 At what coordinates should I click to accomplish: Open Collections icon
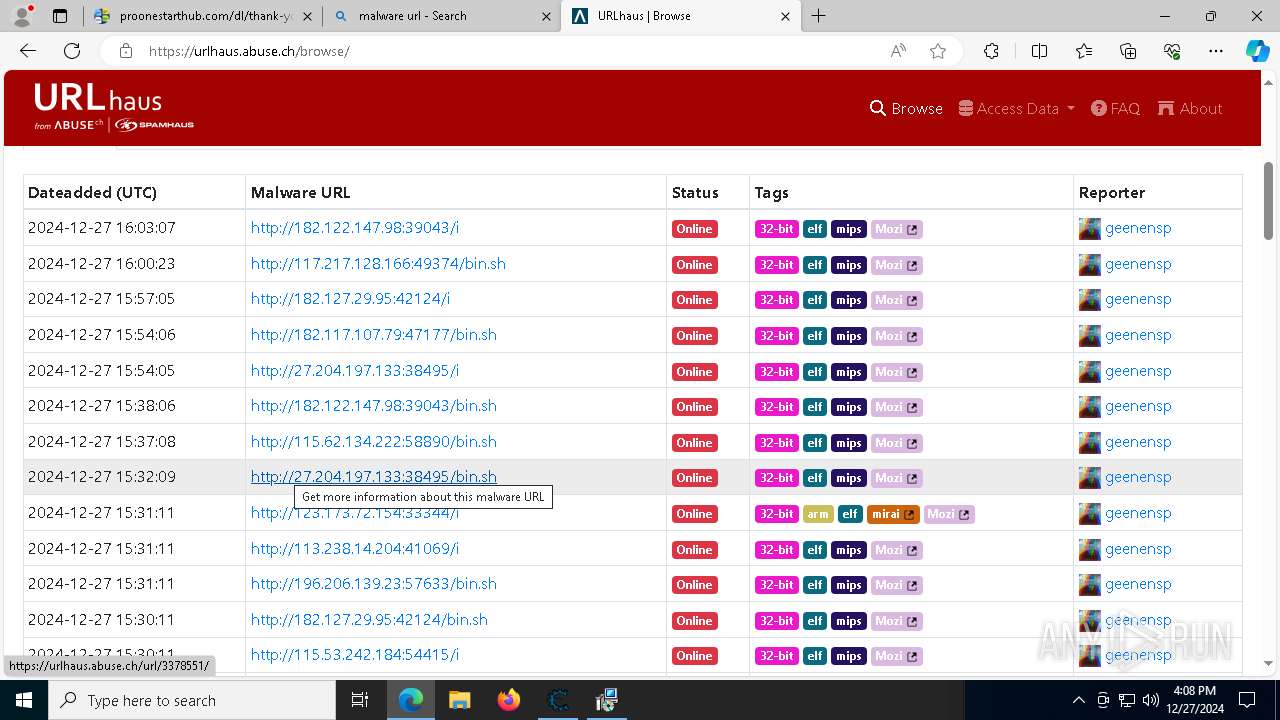[x=1128, y=51]
